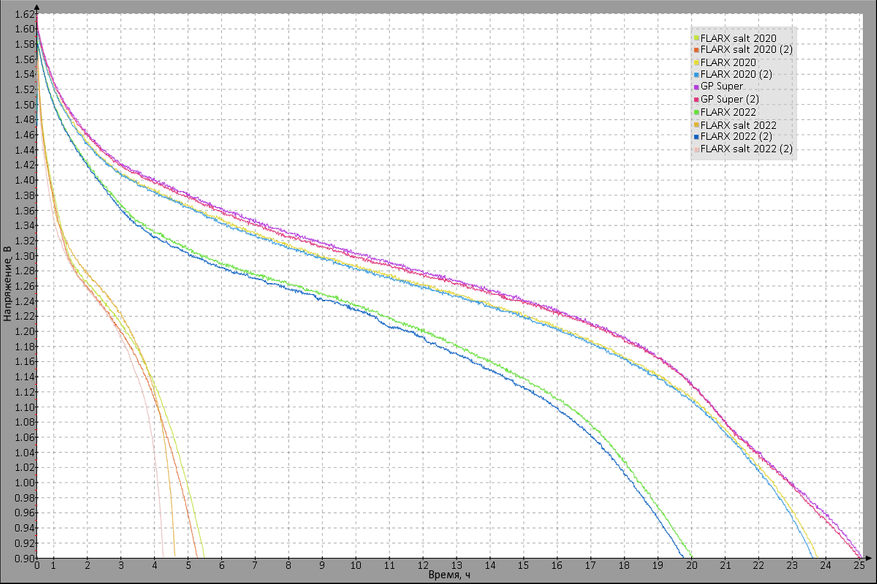Click the green FLARX 2022 legend swatch

click(697, 112)
